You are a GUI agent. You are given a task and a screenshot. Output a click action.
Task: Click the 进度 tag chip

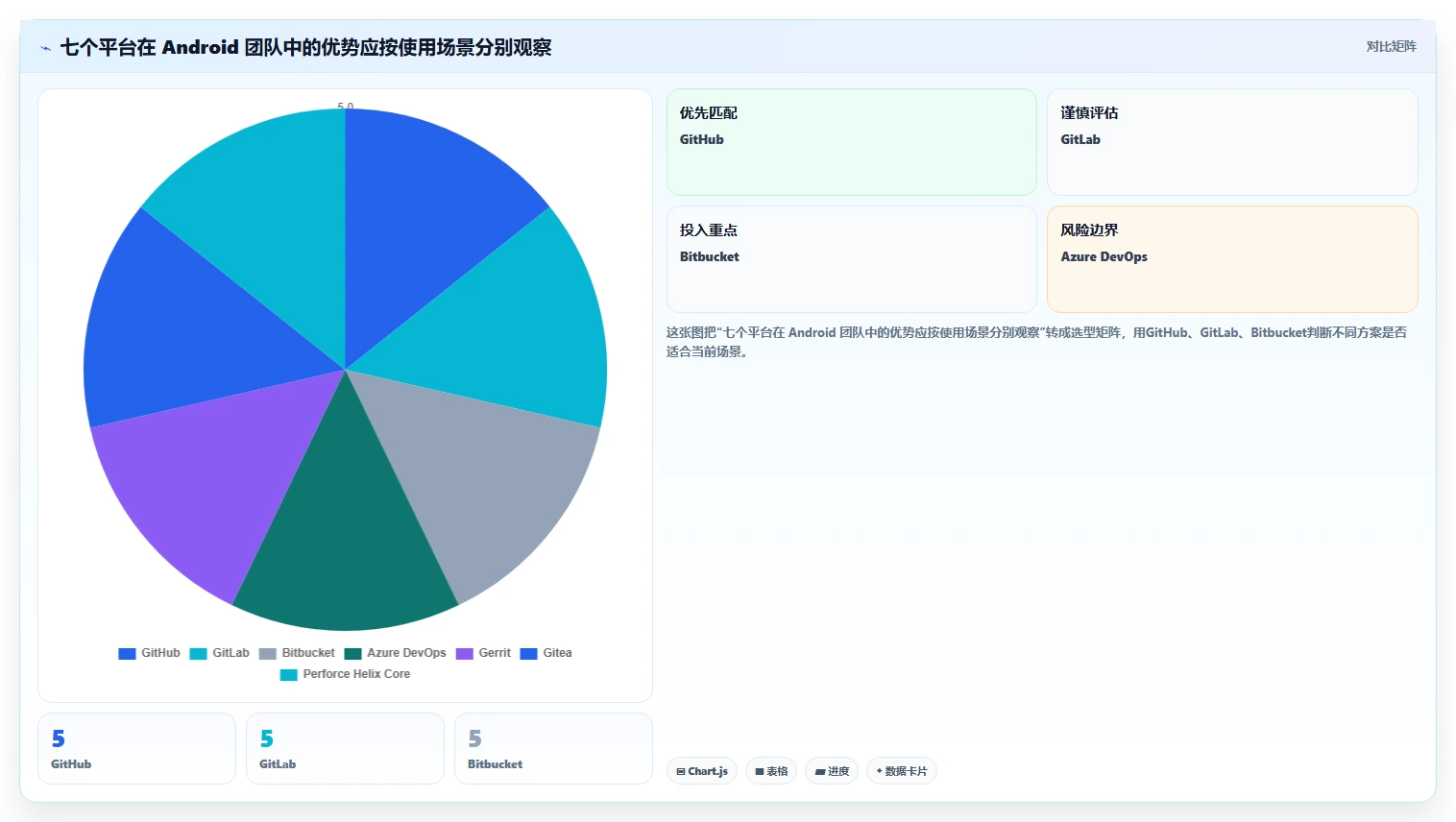832,771
